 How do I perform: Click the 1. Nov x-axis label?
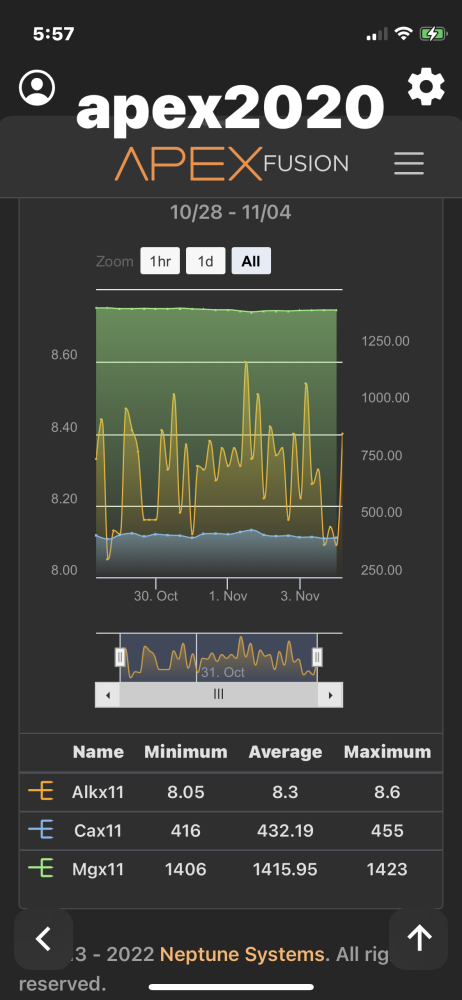tap(227, 596)
